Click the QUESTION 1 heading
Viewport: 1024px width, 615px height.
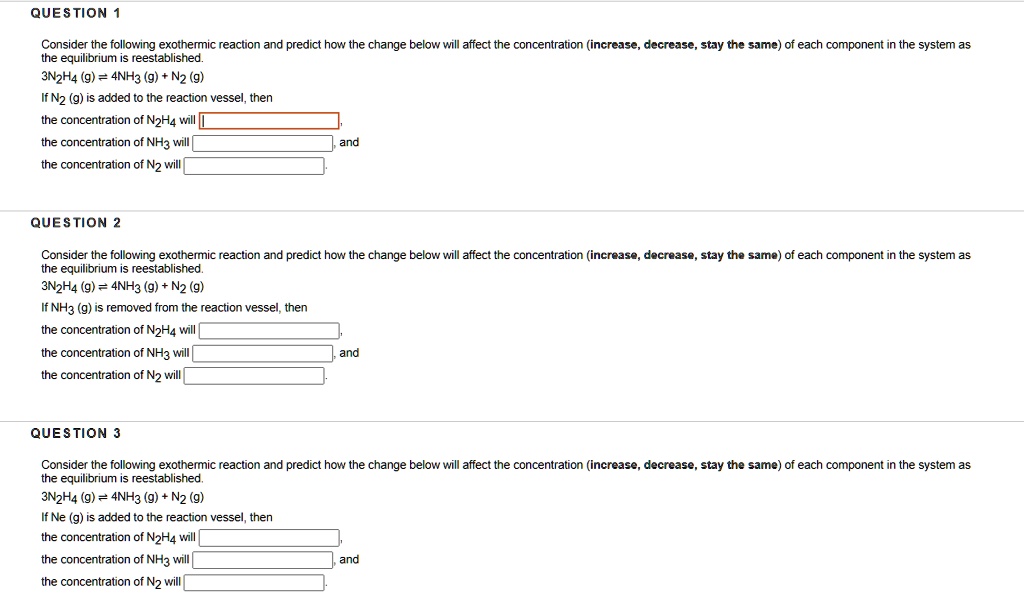[76, 13]
